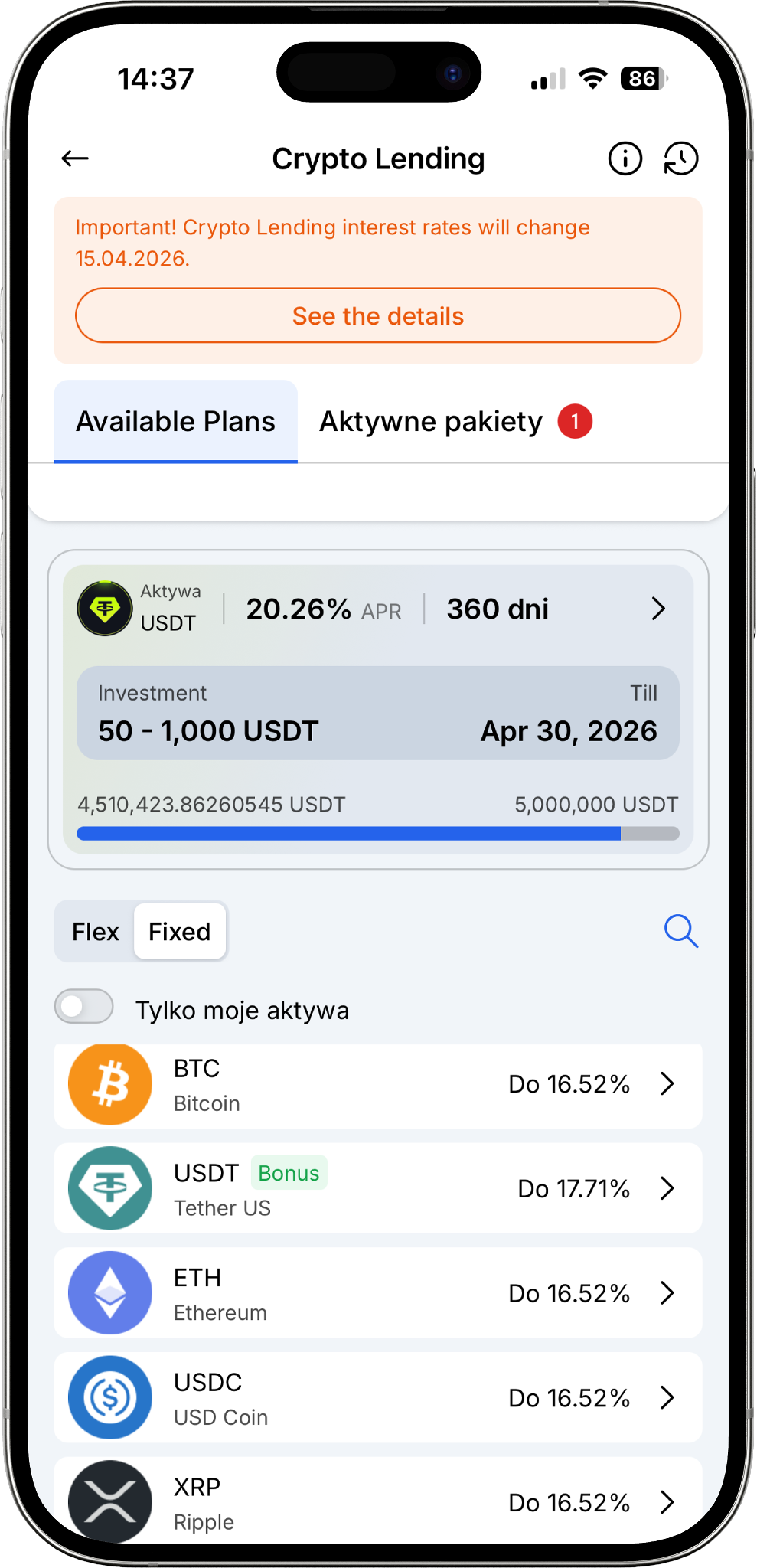Tap the XRP Ripple coin icon
757x1568 pixels.
pos(110,1501)
